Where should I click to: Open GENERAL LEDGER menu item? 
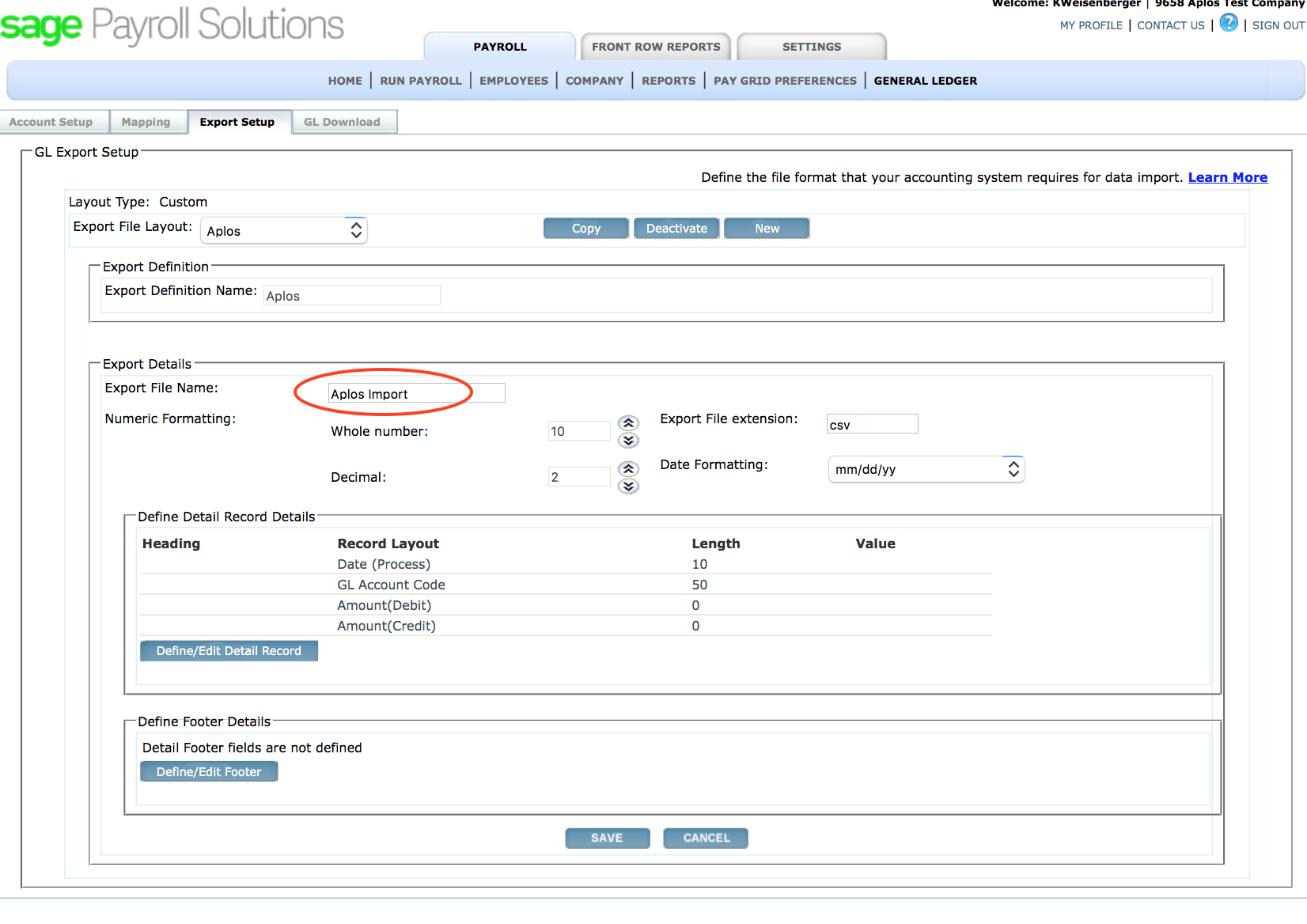coord(926,81)
